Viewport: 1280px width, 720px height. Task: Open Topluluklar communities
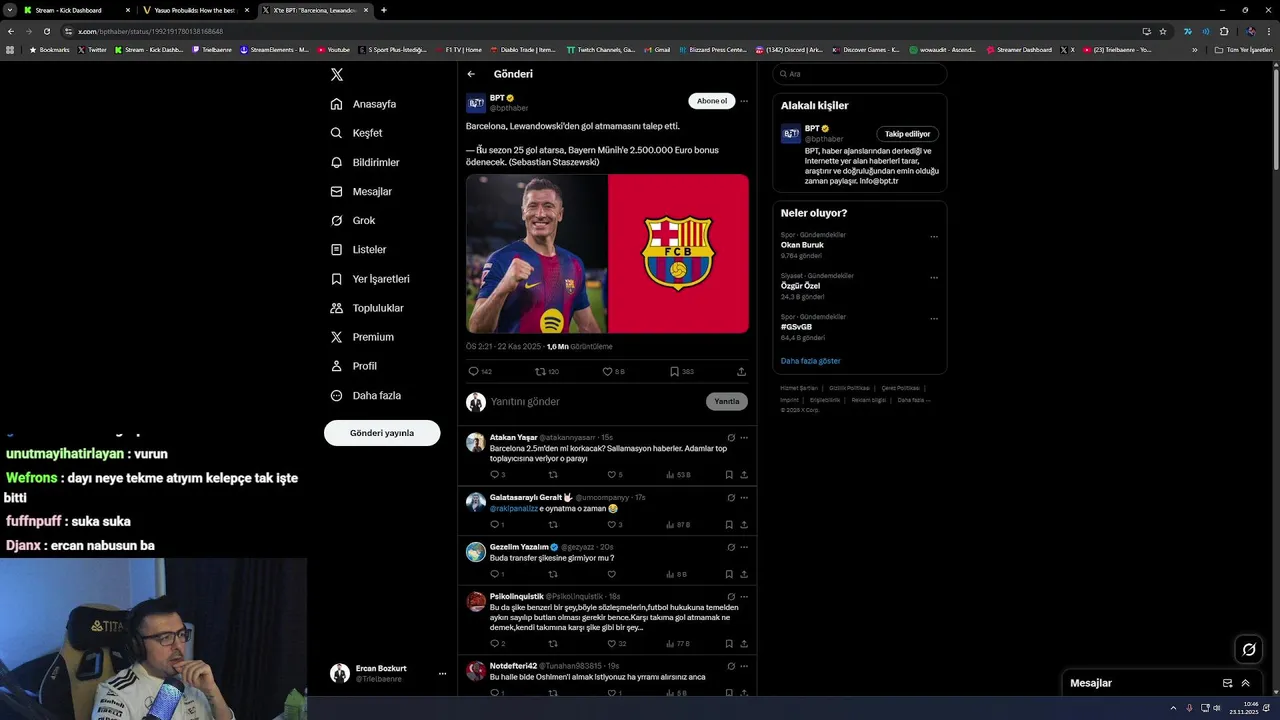click(367, 308)
